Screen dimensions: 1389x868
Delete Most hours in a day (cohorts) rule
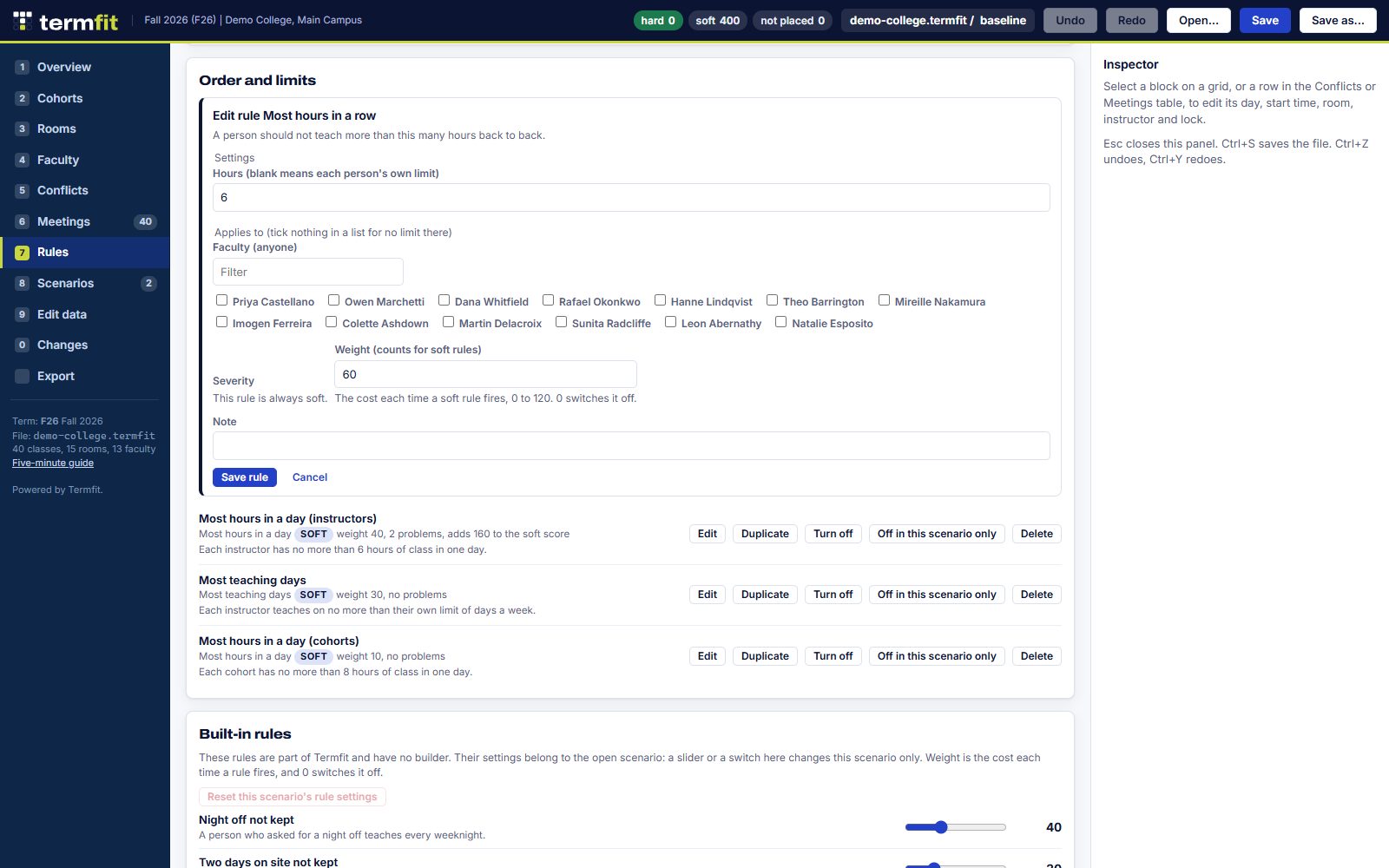pyautogui.click(x=1037, y=656)
